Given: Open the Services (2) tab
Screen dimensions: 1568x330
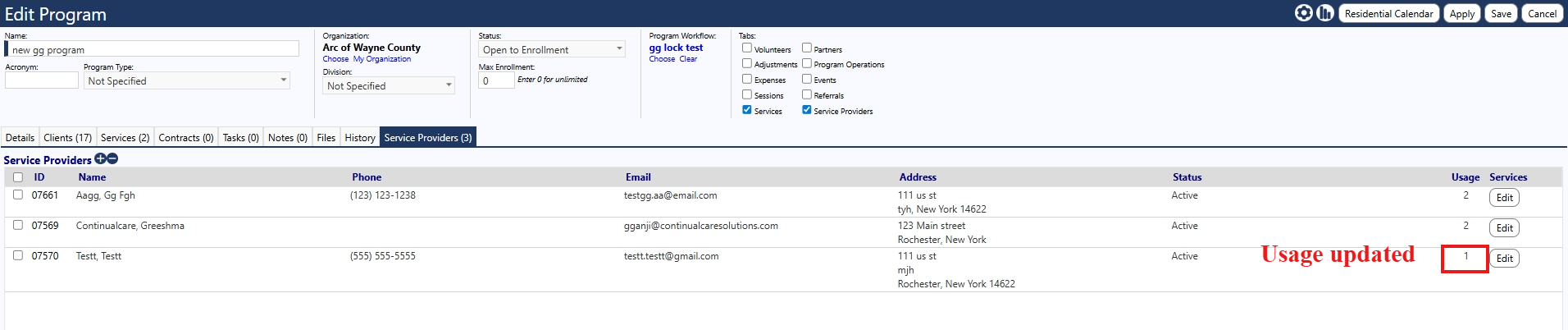Looking at the screenshot, I should (x=125, y=138).
